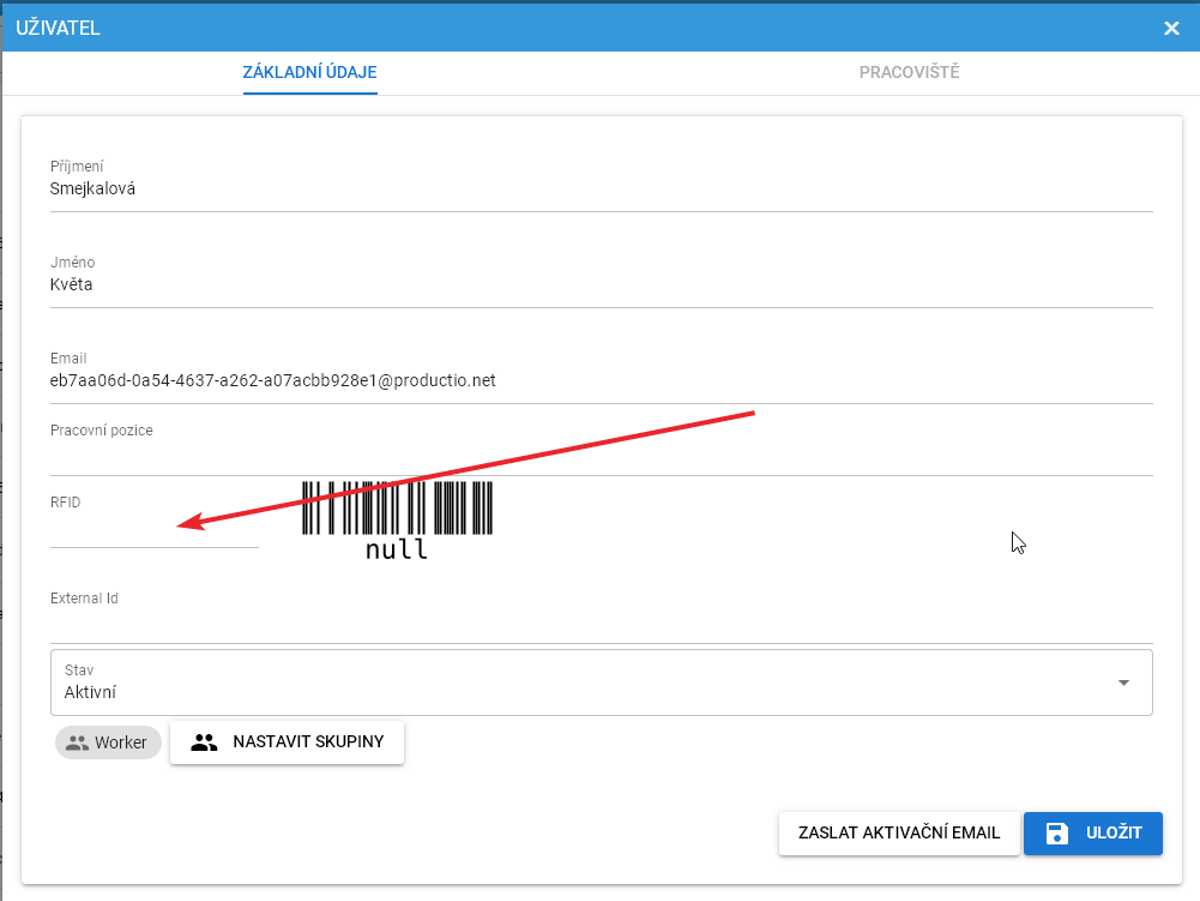This screenshot has height=901, width=1200.
Task: Click the floppy disk save icon
Action: coord(1057,833)
